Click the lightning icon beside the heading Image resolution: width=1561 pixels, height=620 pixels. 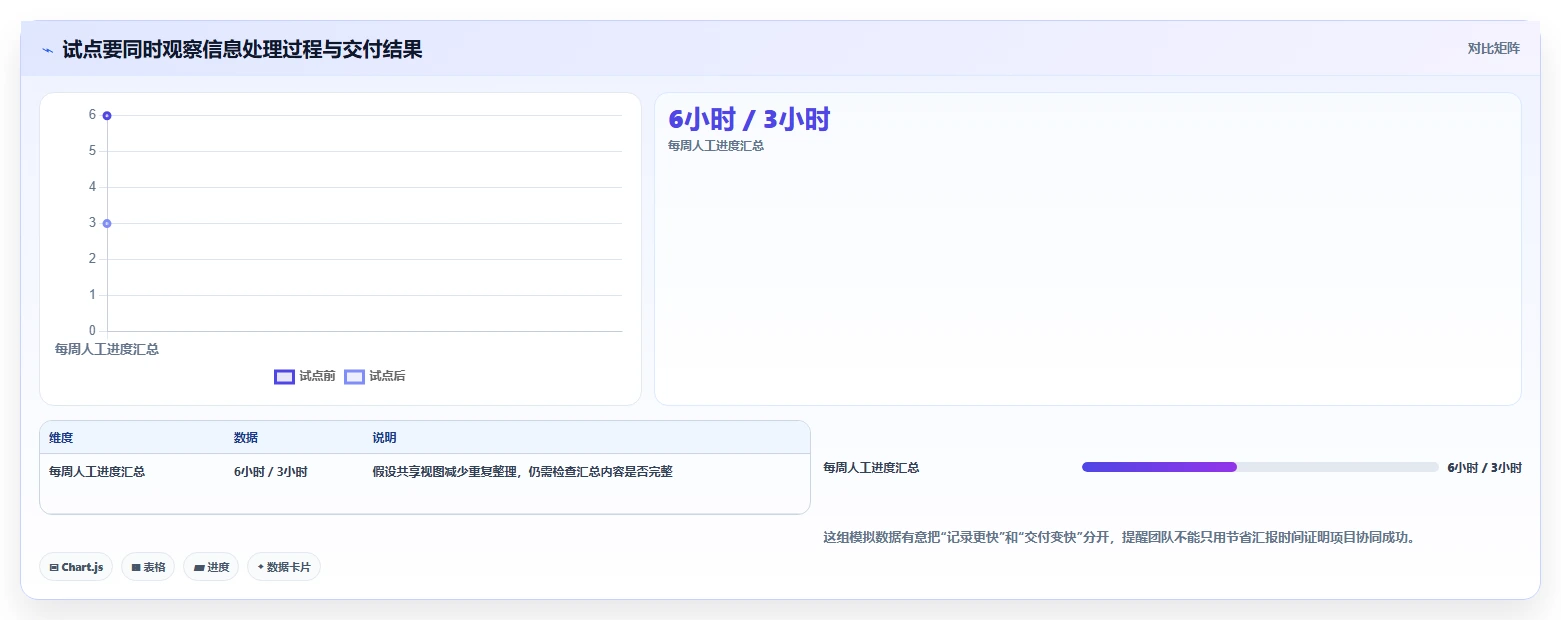click(48, 50)
